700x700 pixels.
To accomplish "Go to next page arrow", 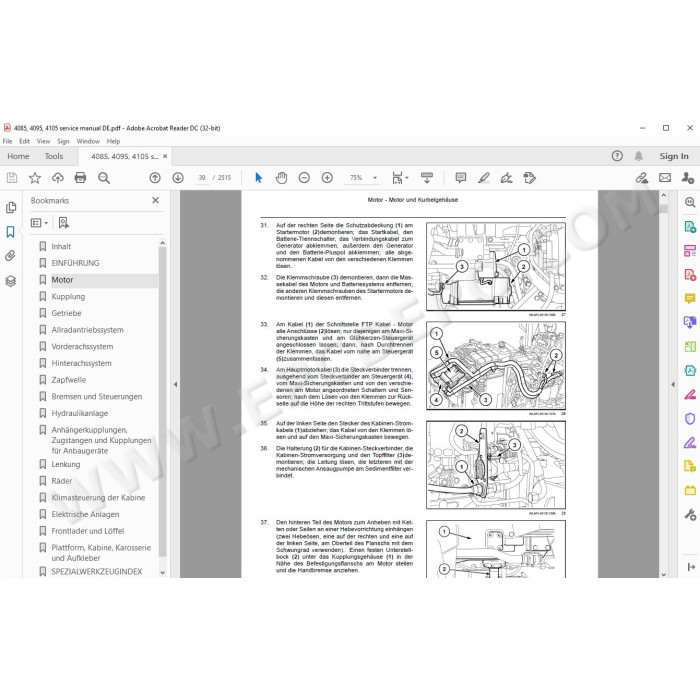I will click(x=178, y=178).
